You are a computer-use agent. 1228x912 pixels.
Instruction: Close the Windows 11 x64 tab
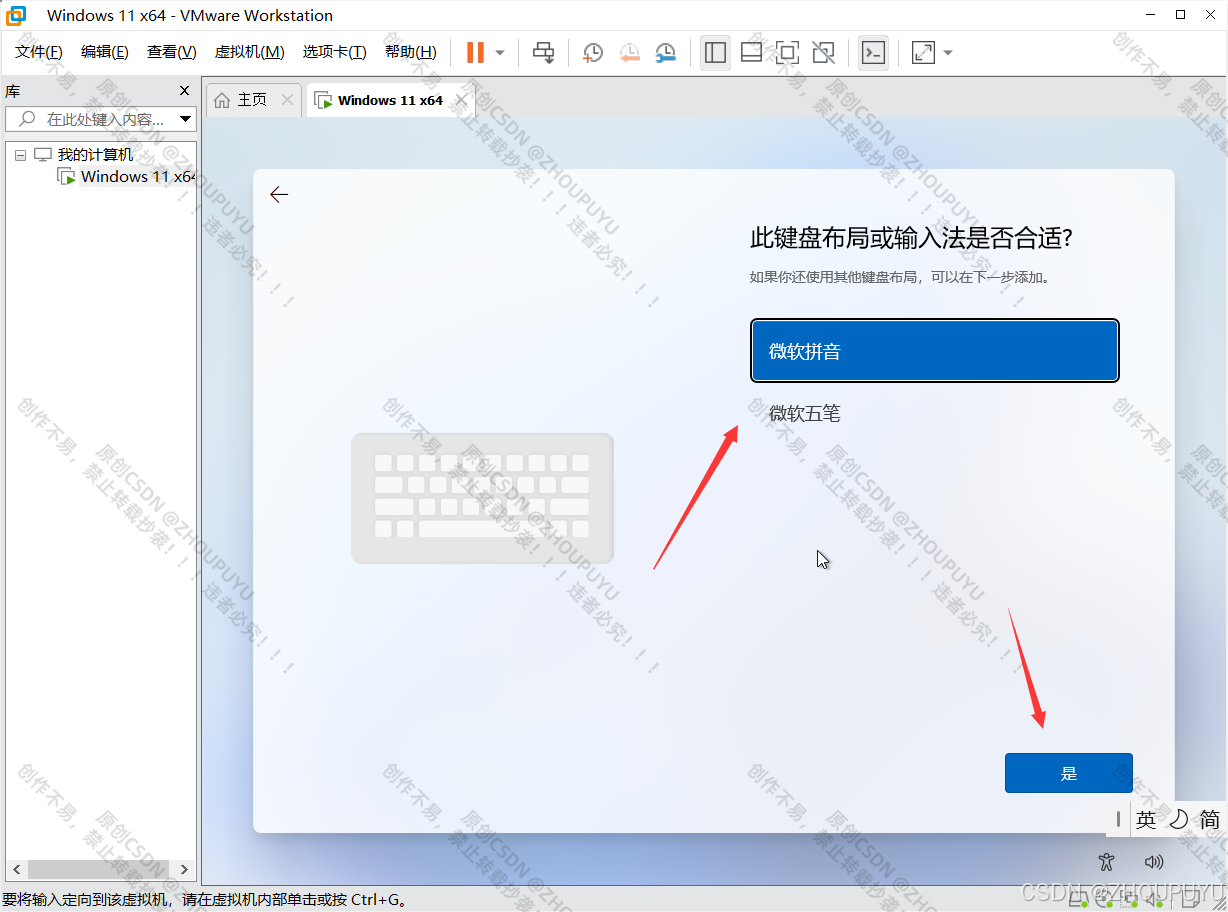click(461, 100)
